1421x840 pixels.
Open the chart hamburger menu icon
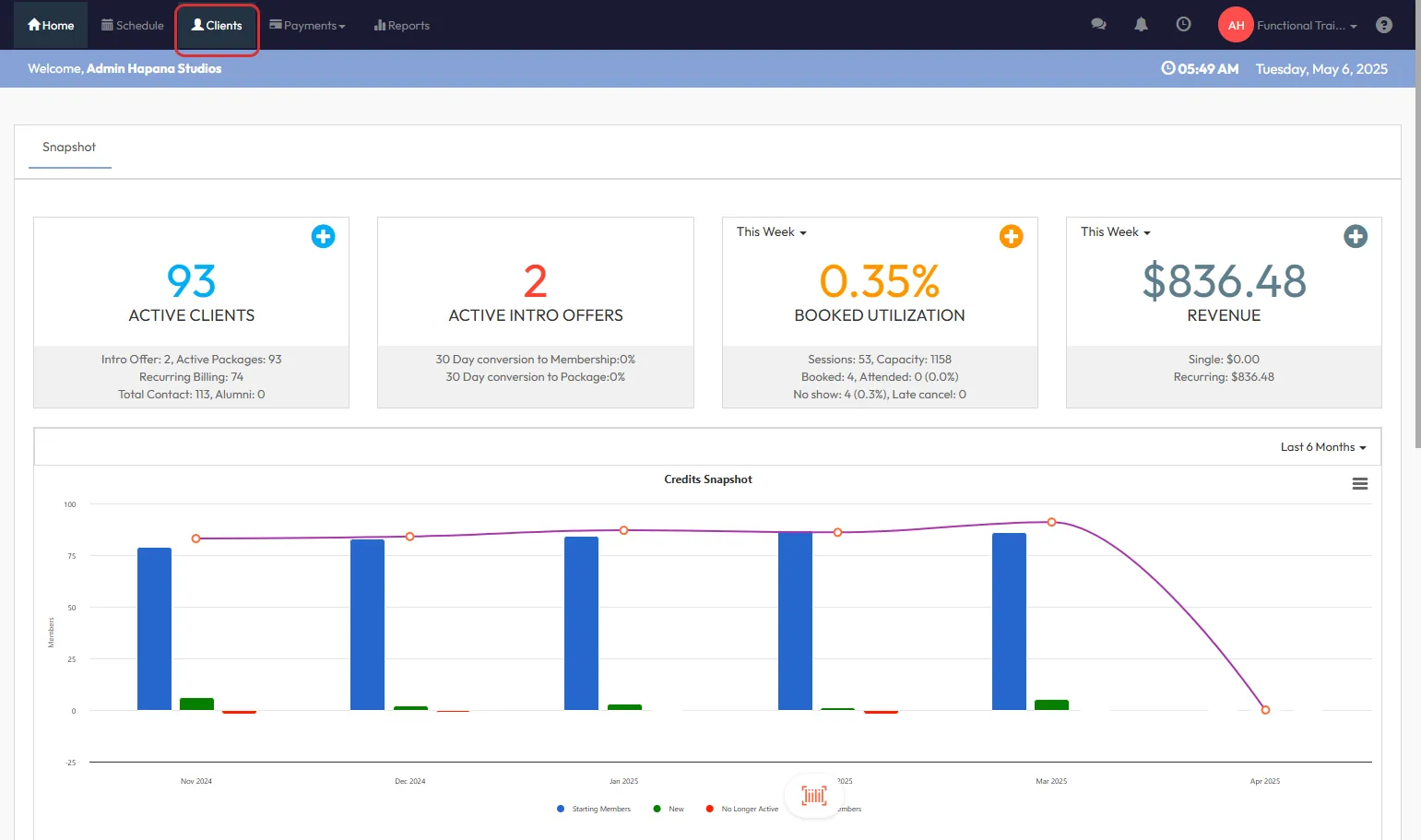coord(1359,484)
